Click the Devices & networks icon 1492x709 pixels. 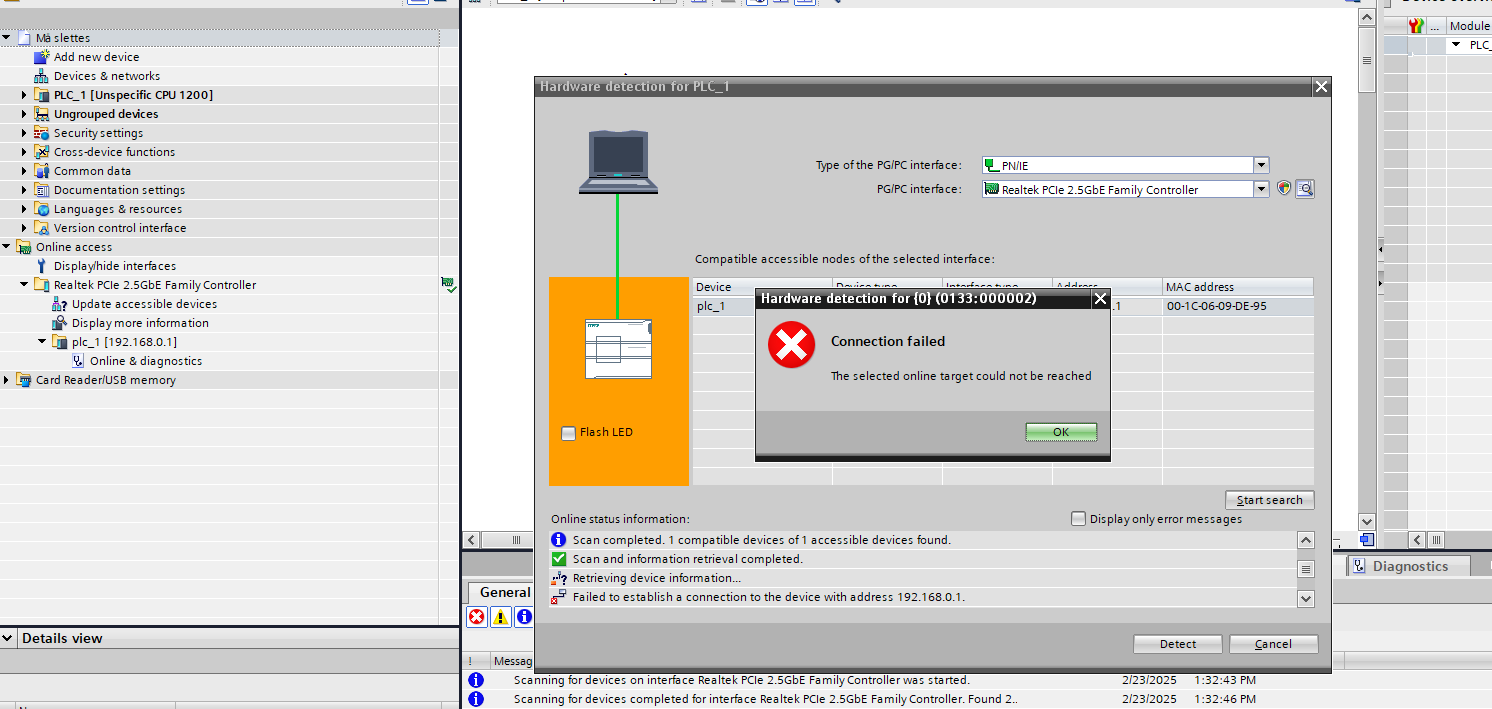[41, 76]
